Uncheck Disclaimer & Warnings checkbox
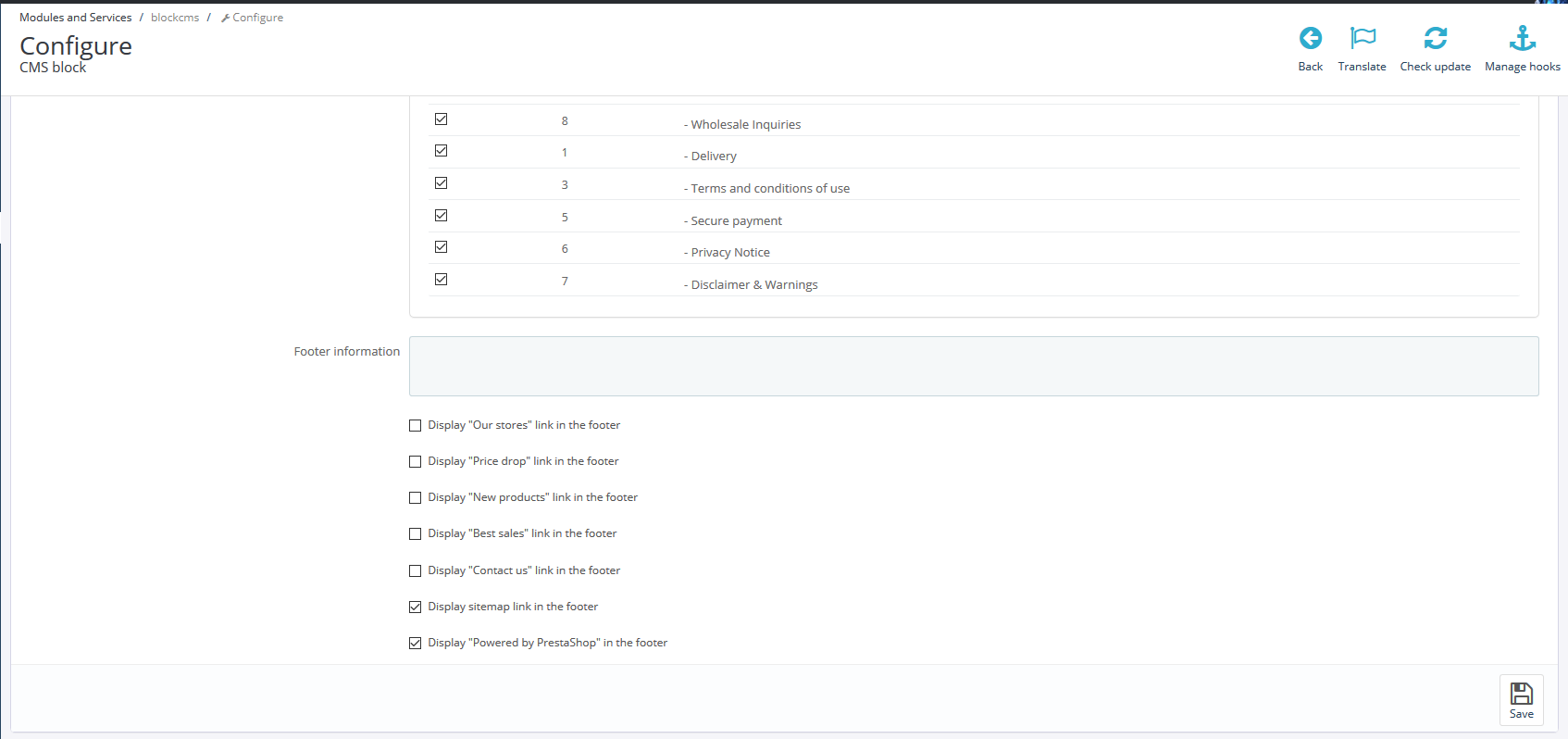 pos(442,280)
